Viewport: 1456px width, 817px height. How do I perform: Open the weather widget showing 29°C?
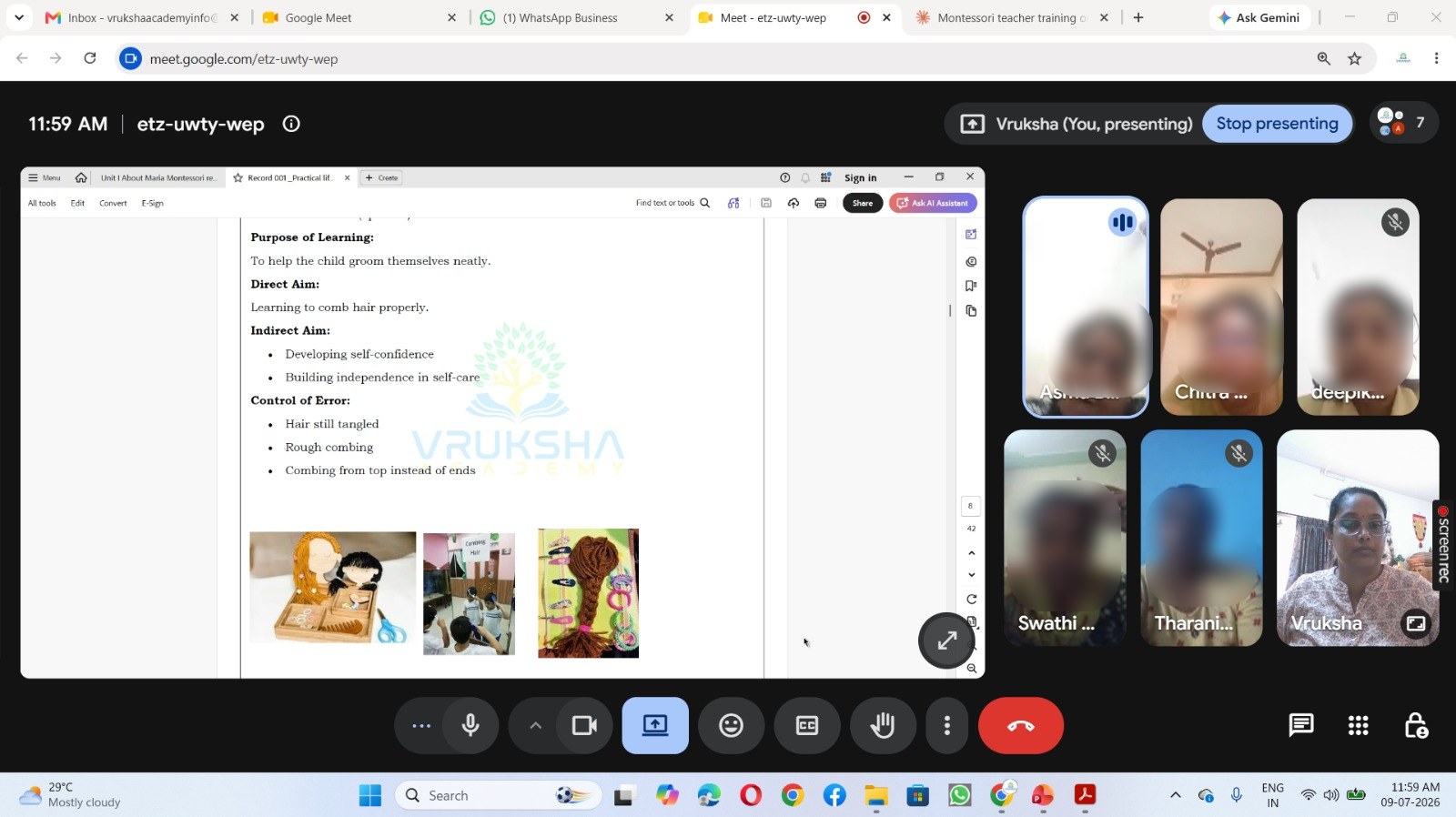(71, 795)
